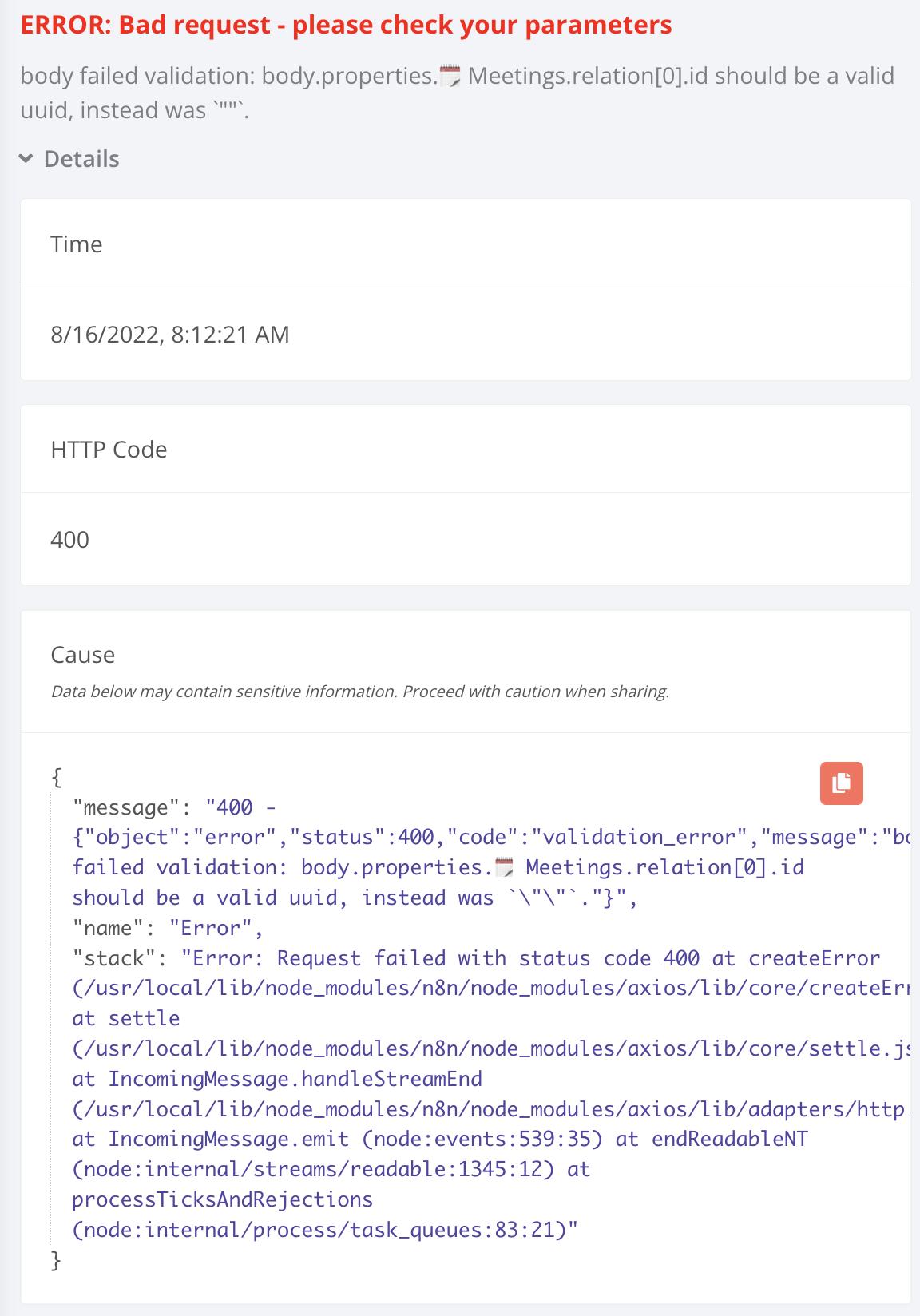Viewport: 920px width, 1316px height.
Task: Click the Time section header
Action: 77,244
